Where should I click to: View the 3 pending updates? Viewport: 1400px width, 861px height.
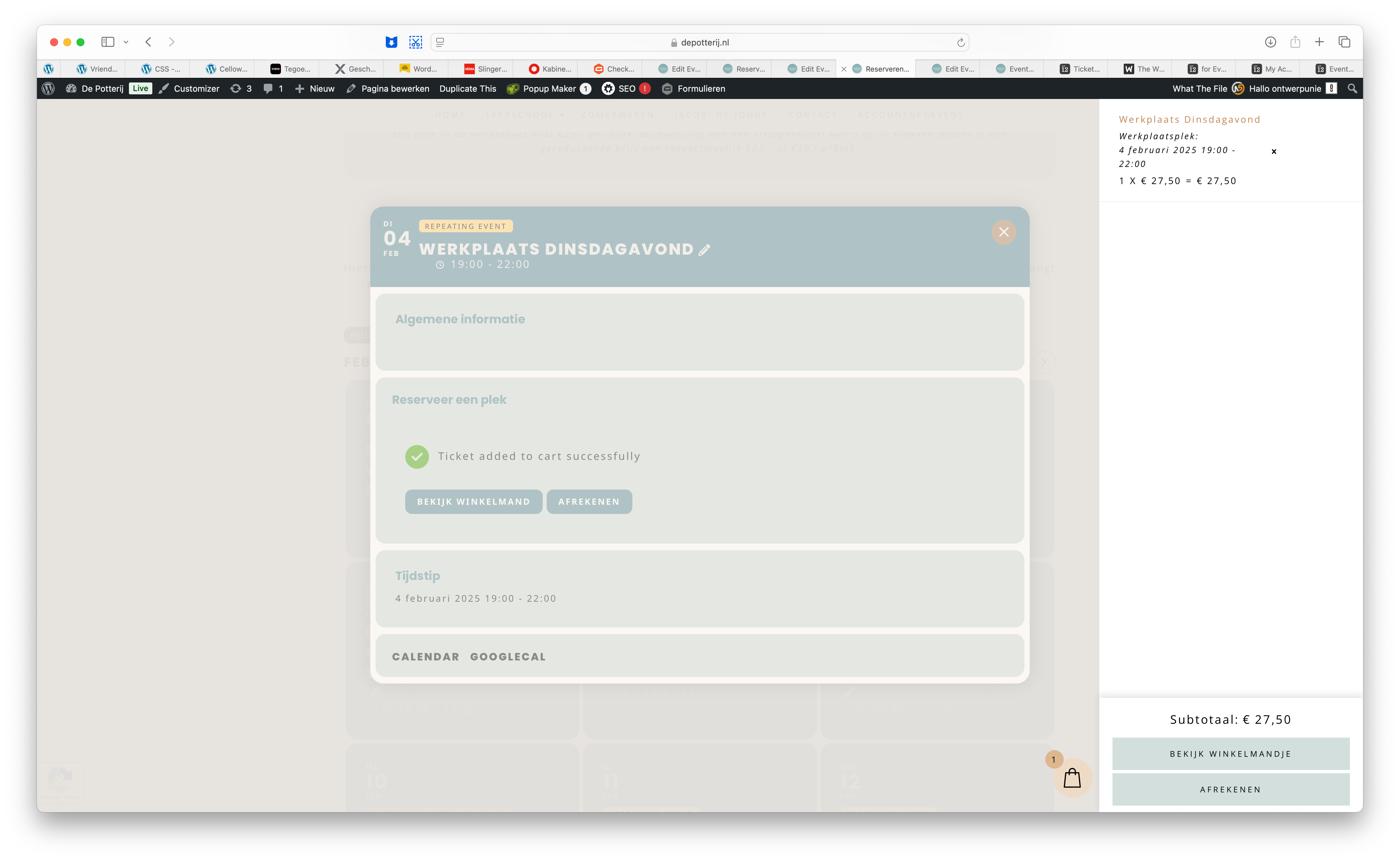(x=241, y=88)
